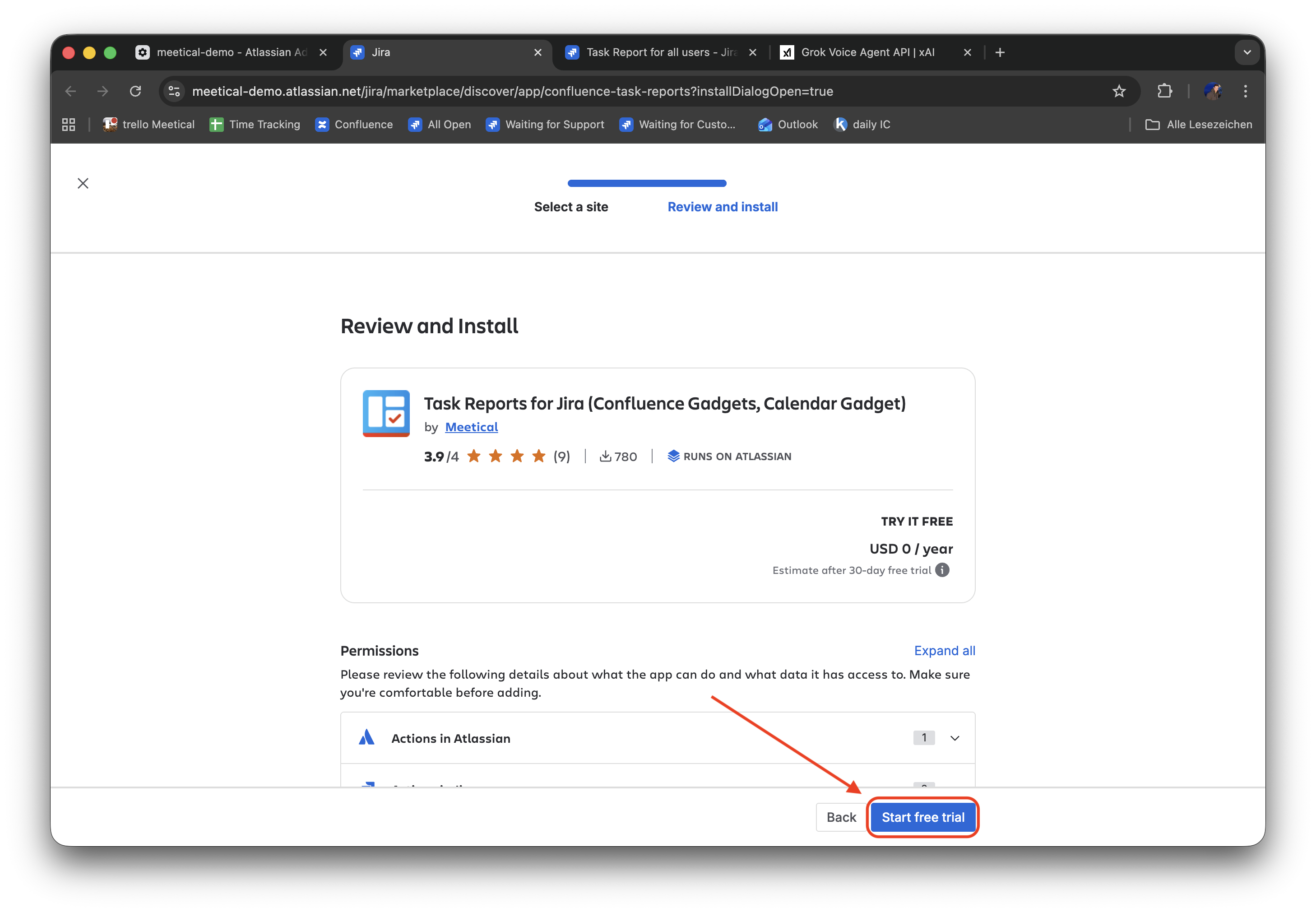This screenshot has width=1316, height=913.
Task: View site information icon in the address bar
Action: (174, 91)
